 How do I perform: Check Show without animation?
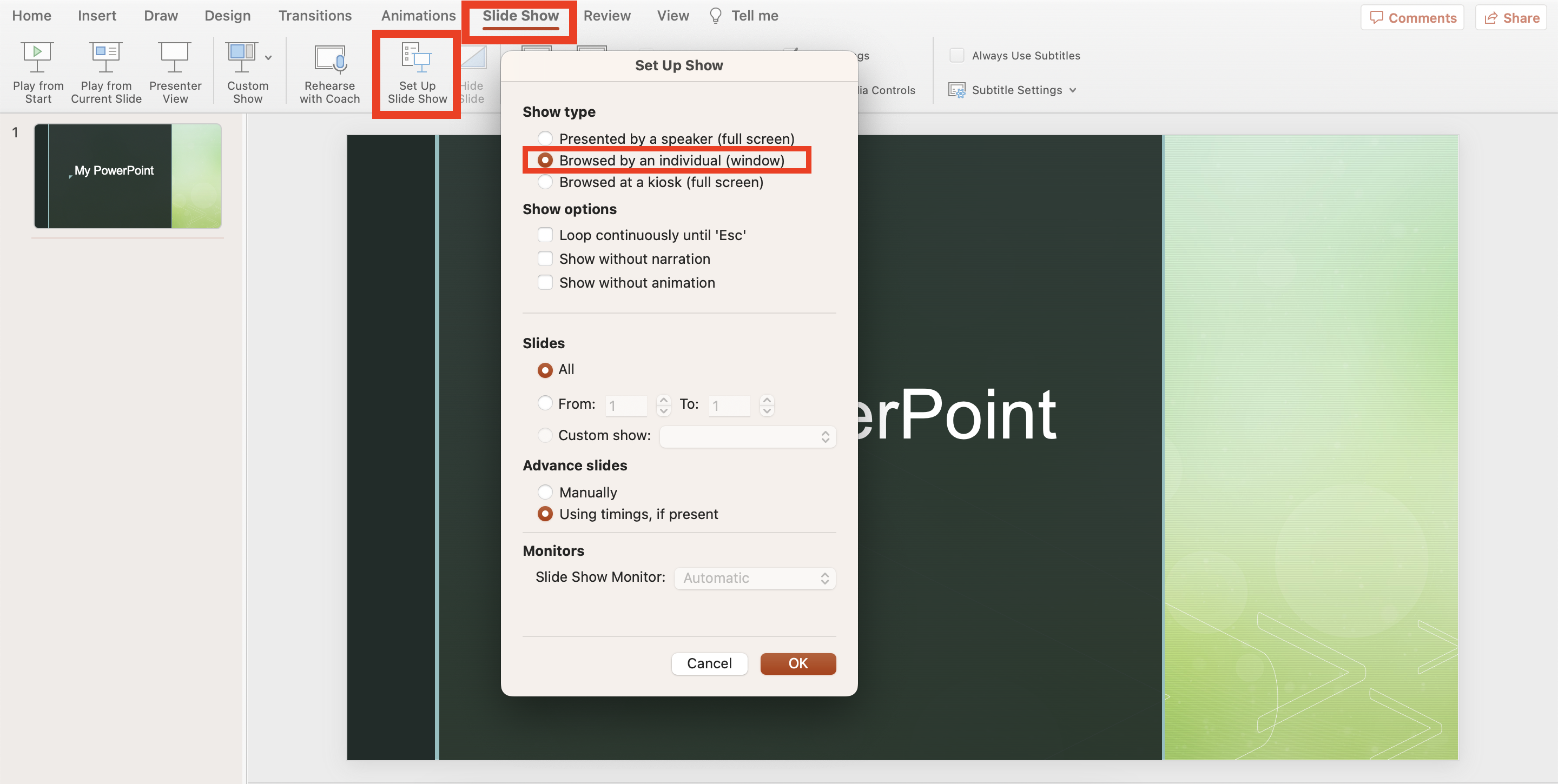tap(544, 282)
